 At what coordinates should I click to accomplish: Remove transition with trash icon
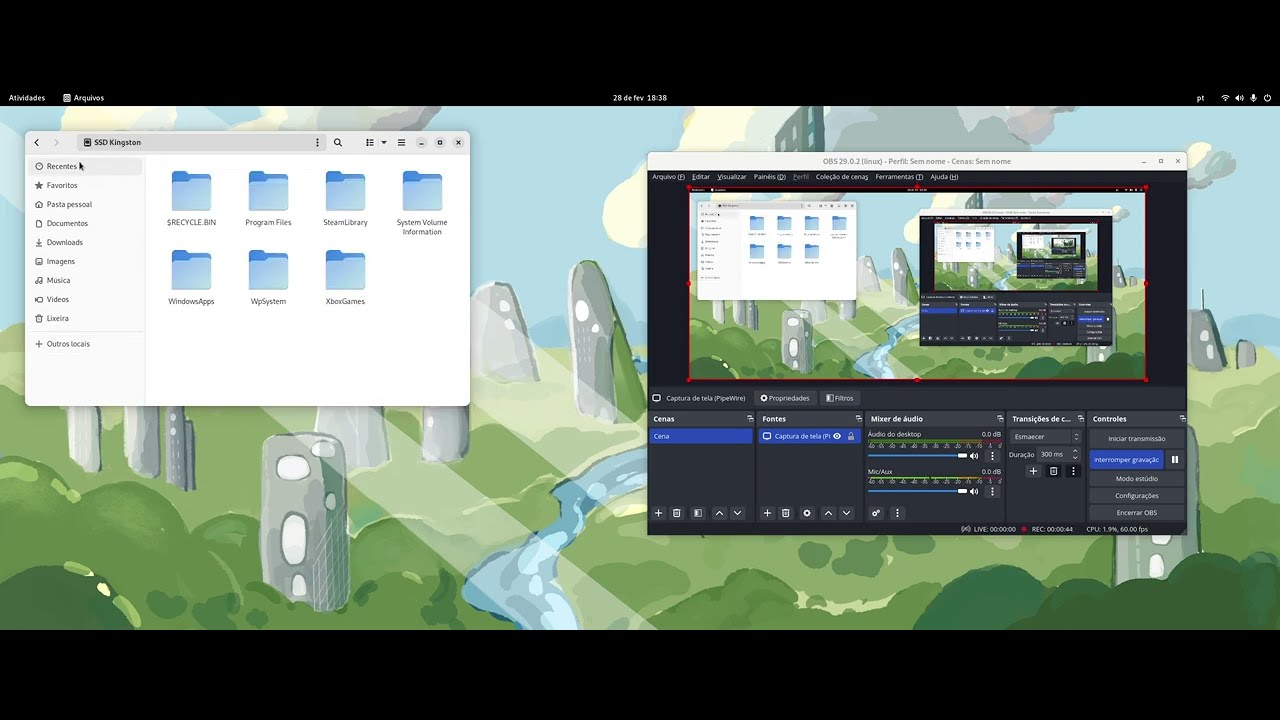click(x=1053, y=471)
